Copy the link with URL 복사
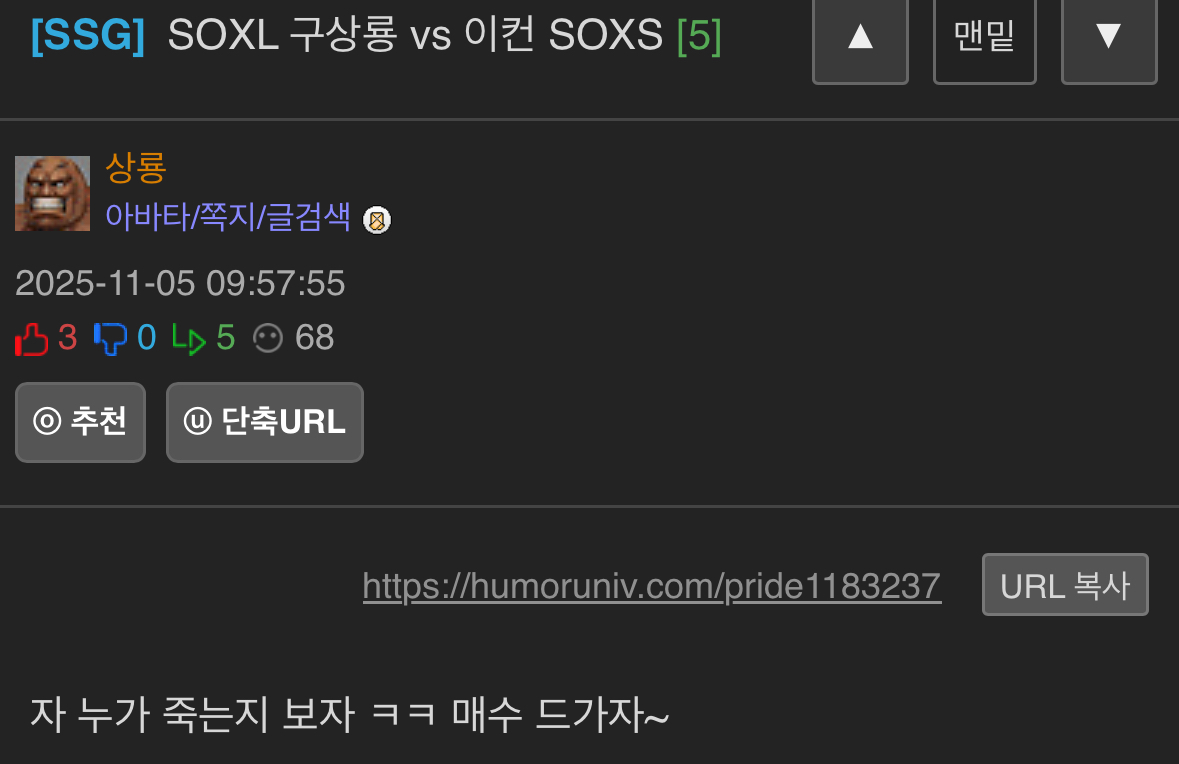This screenshot has width=1179, height=764. [1065, 585]
